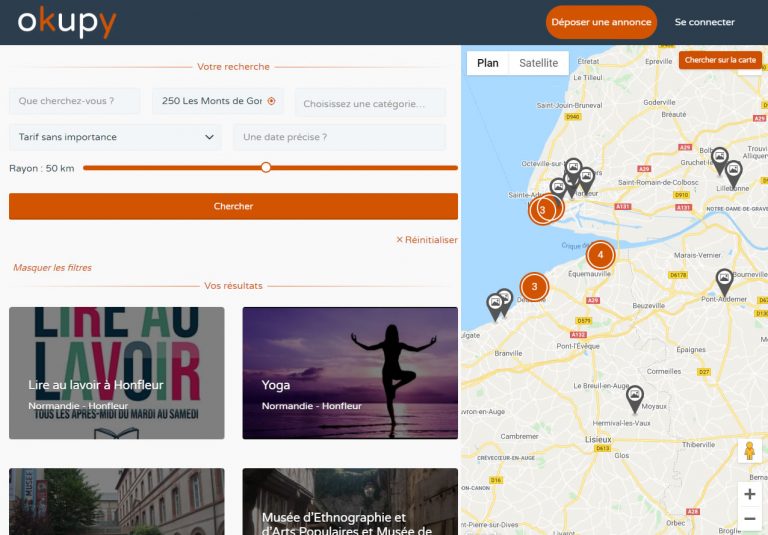This screenshot has width=768, height=535.
Task: Click the Déposer une annonce button
Action: click(x=601, y=22)
